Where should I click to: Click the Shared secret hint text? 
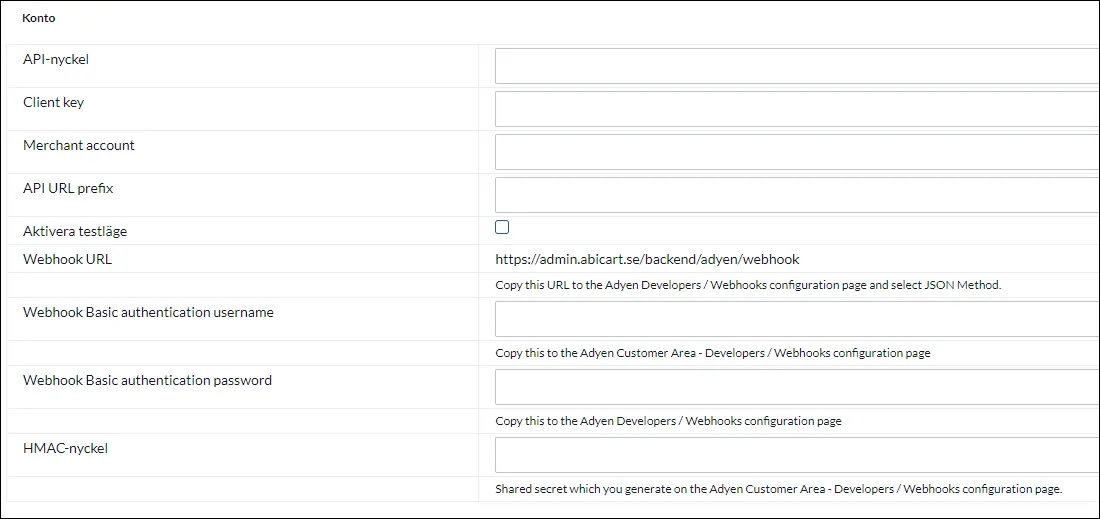[x=779, y=490]
